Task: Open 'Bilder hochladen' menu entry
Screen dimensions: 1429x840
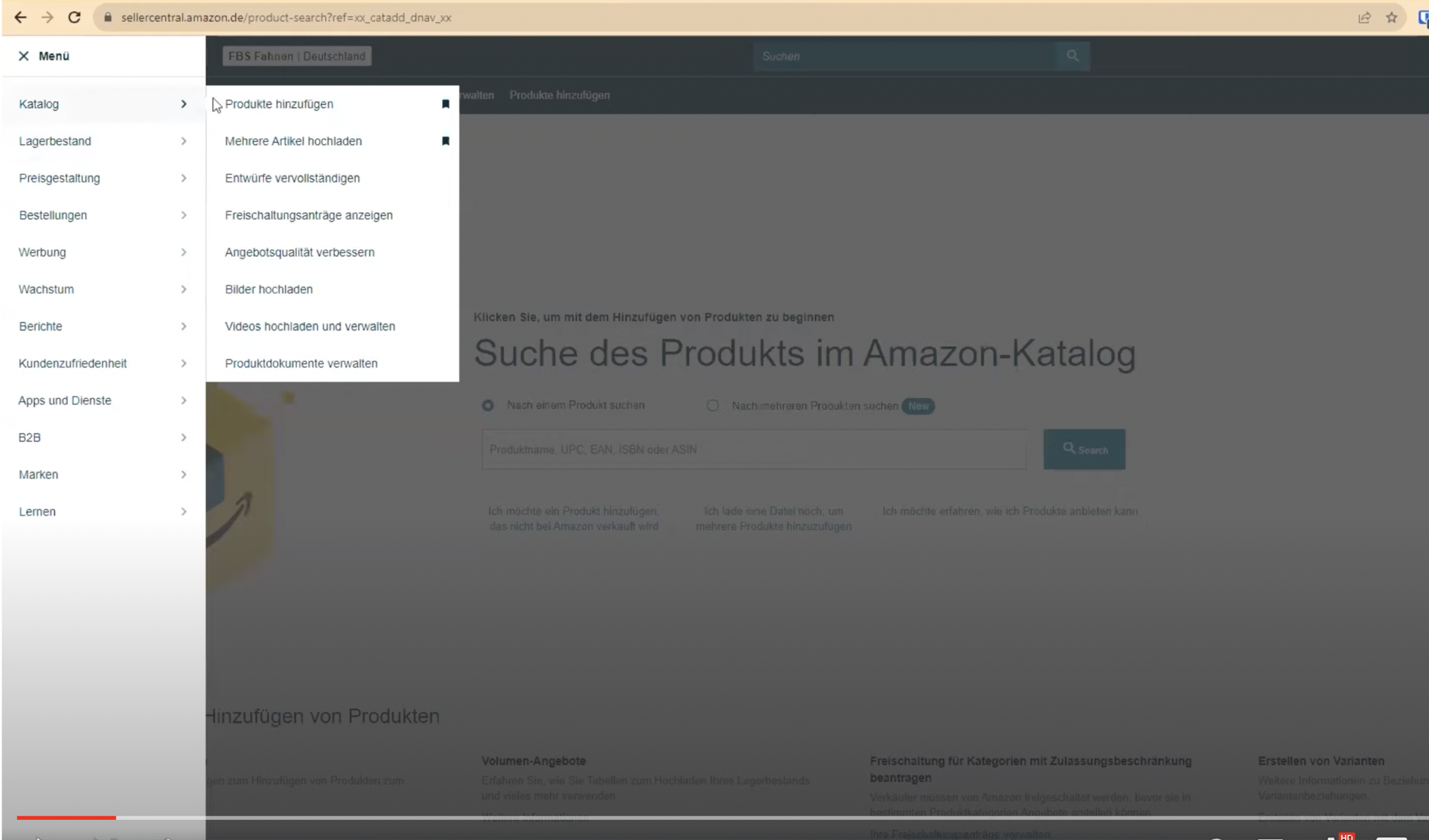Action: pyautogui.click(x=269, y=289)
